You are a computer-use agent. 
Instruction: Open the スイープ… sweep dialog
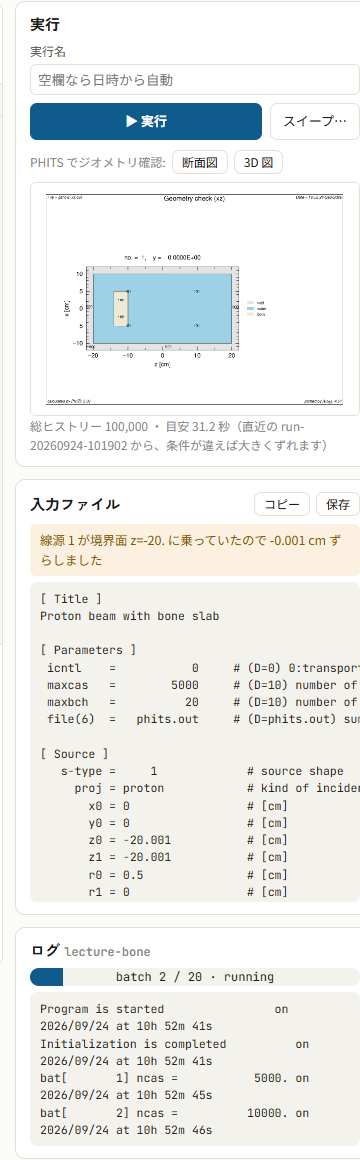coord(315,121)
